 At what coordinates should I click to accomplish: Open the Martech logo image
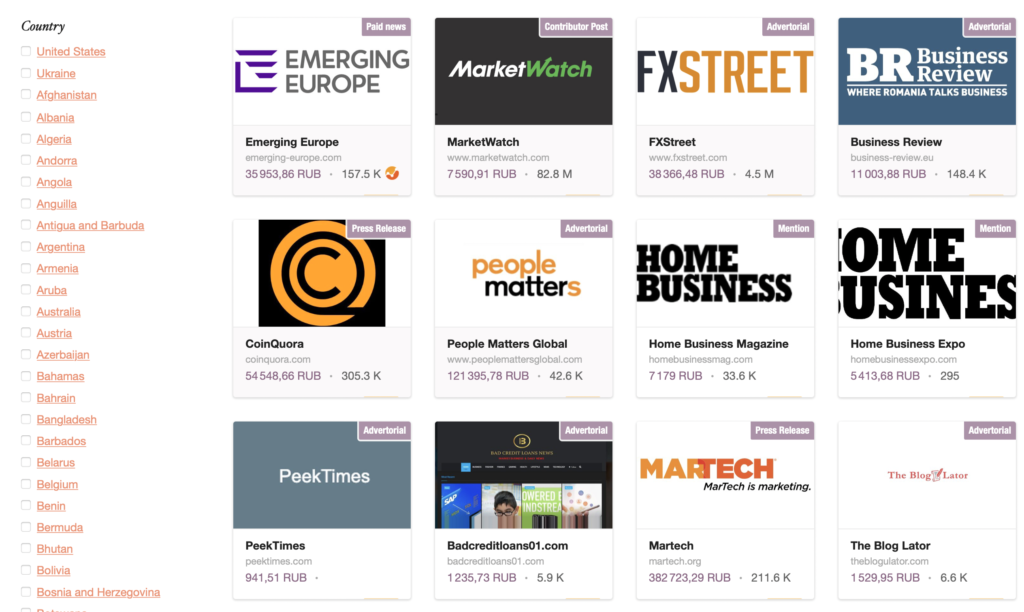click(x=725, y=475)
